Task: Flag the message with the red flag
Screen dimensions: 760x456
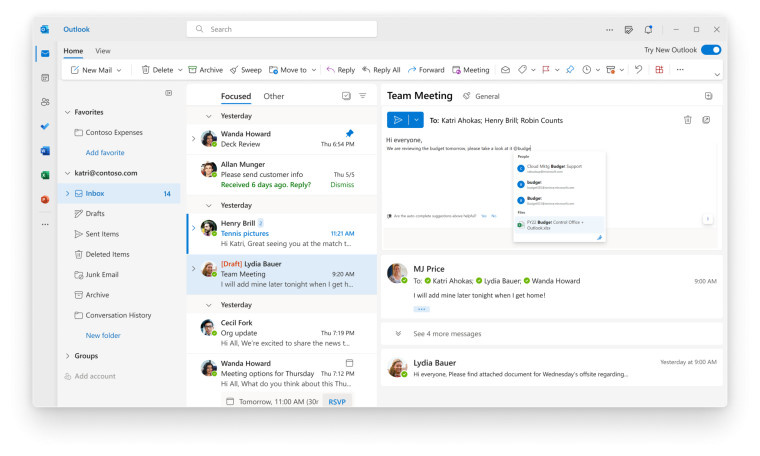Action: 546,70
